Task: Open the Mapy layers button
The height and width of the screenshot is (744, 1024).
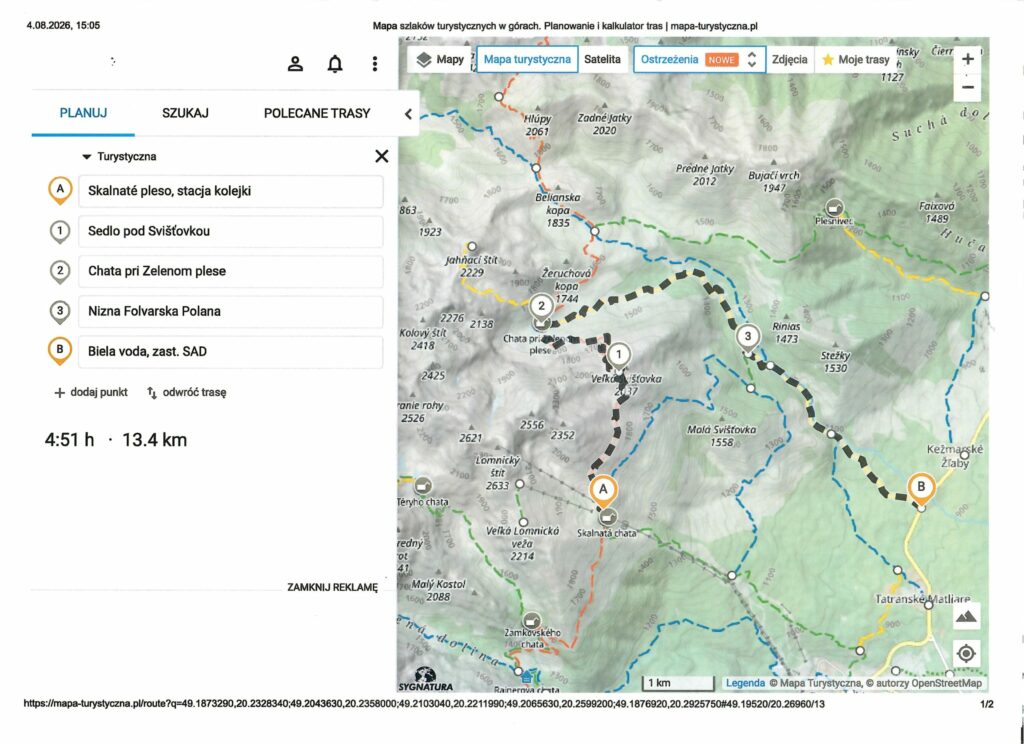Action: pyautogui.click(x=441, y=59)
